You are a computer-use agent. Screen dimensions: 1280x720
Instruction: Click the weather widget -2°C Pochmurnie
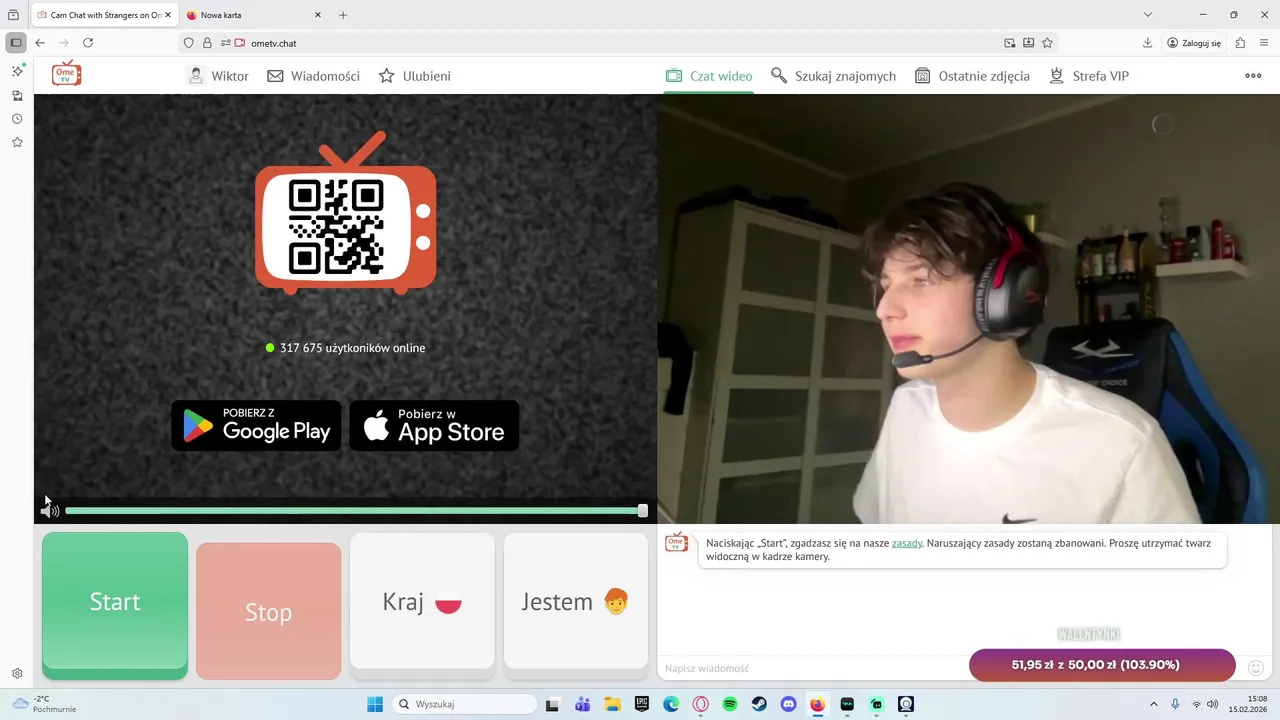click(x=46, y=704)
